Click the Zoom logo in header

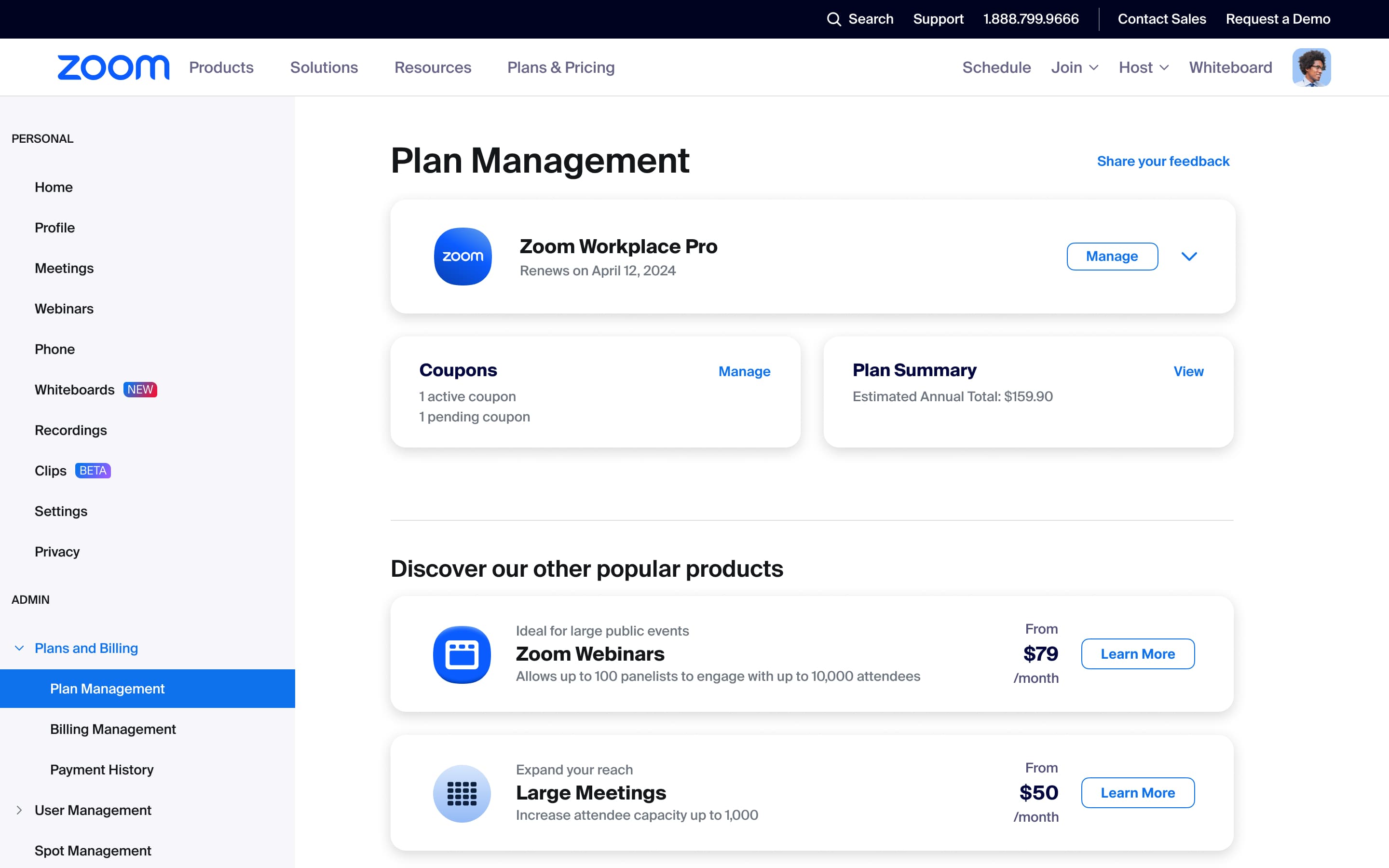(x=113, y=67)
